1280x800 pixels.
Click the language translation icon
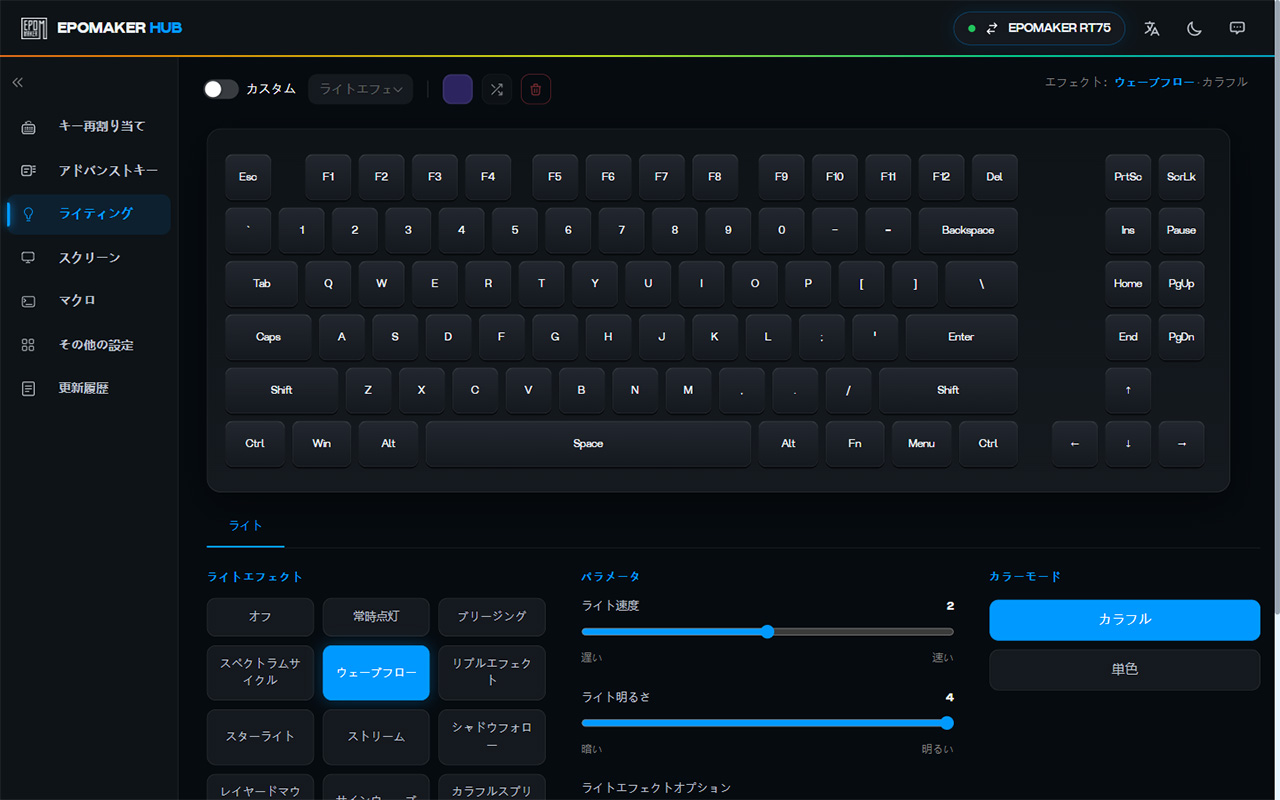pos(1152,28)
